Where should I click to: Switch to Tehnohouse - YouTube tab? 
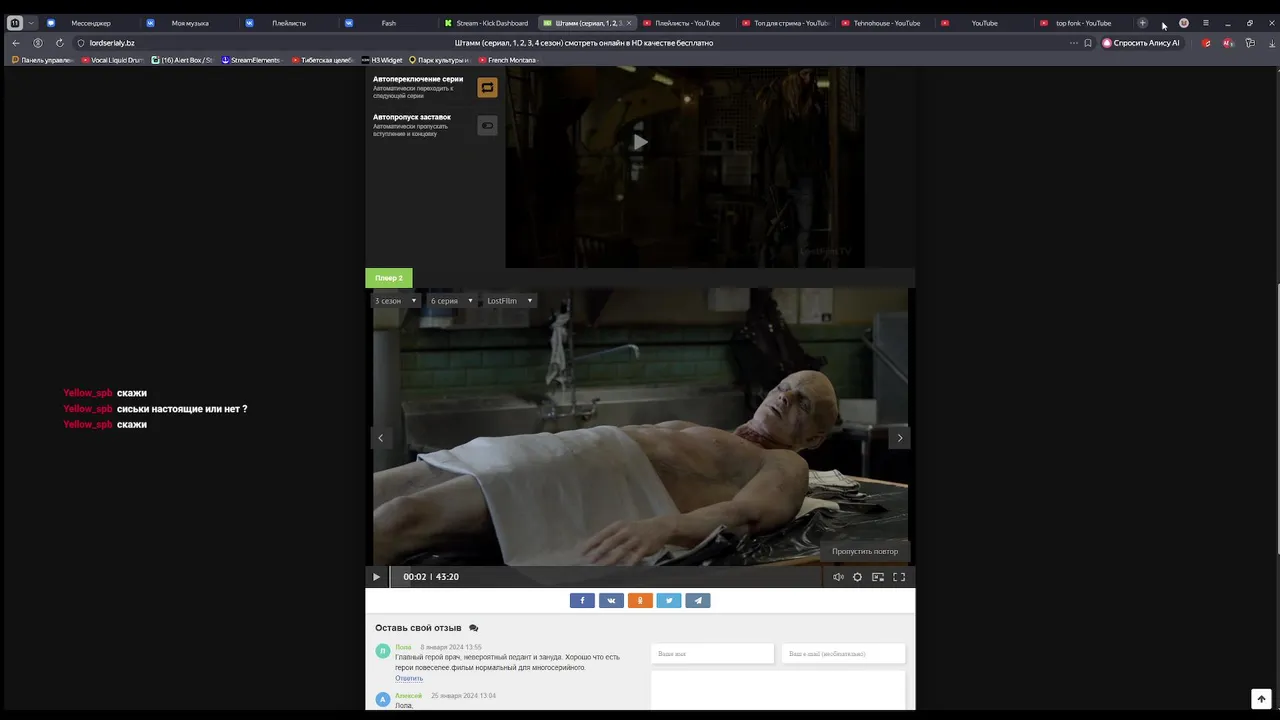coord(884,23)
